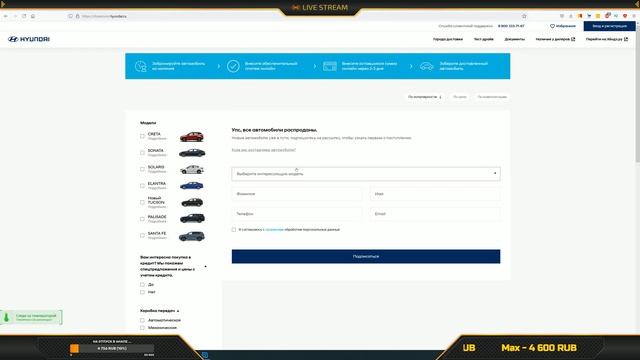
Task: Click the black PALISADE car thumbnail
Action: 192,219
